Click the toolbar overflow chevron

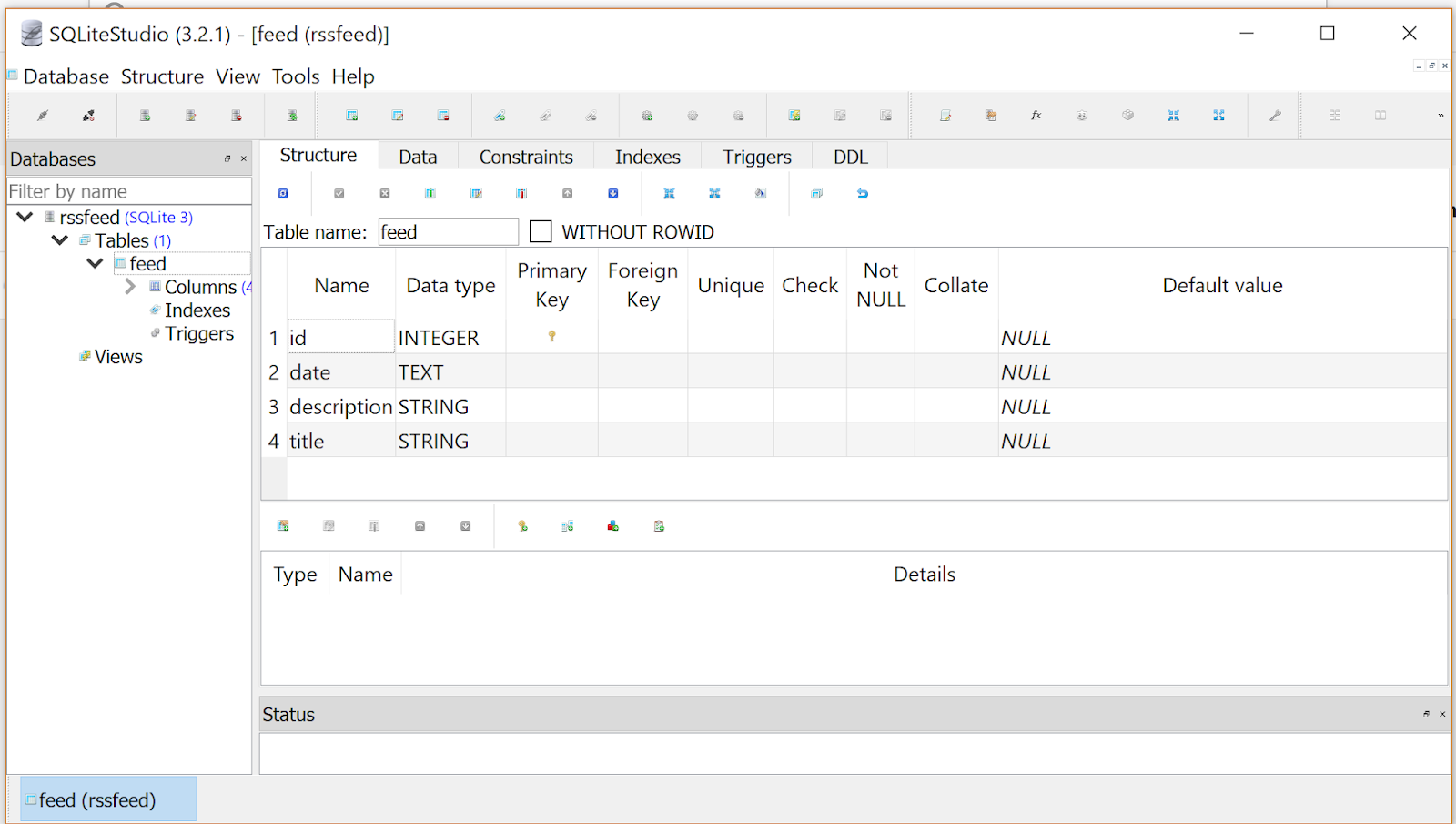(1441, 116)
